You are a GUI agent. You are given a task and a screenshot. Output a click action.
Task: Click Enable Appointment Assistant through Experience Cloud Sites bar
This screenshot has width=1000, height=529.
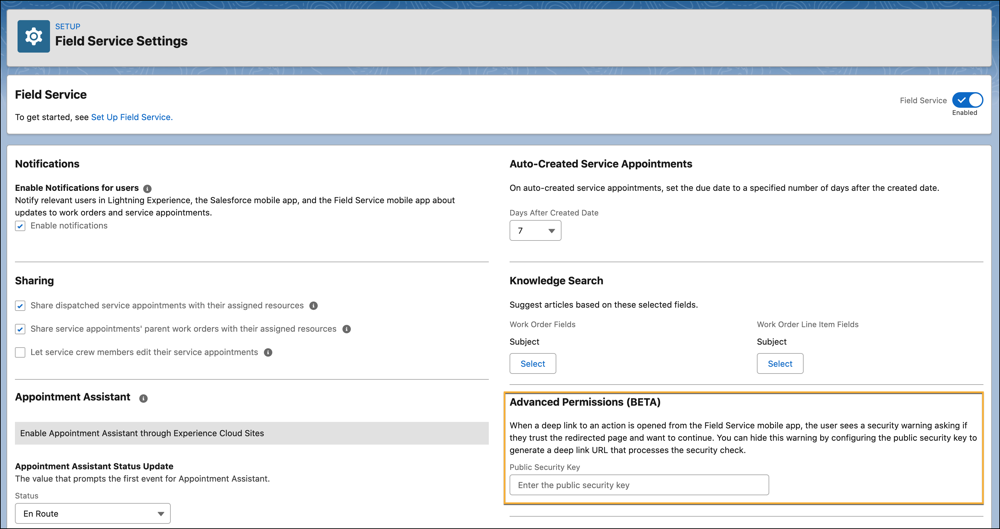tap(252, 433)
